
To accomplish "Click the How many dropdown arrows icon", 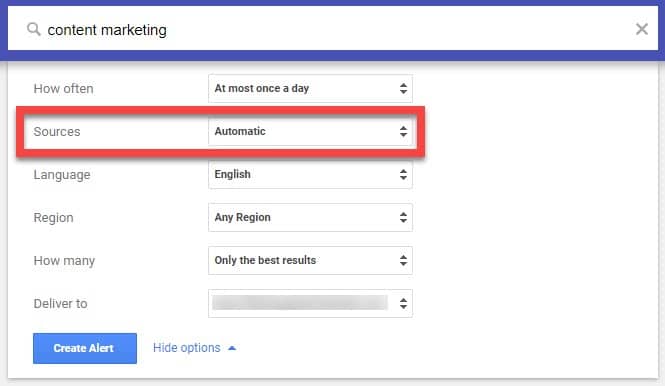I will [x=403, y=260].
